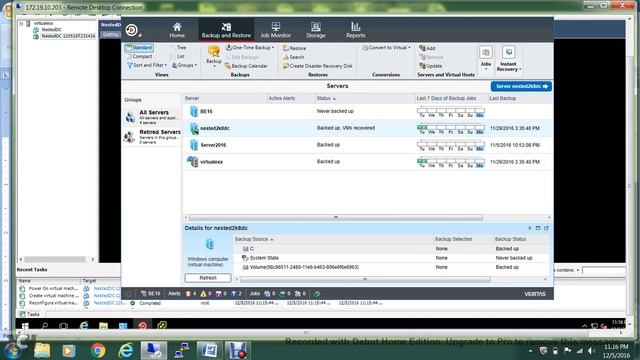
Task: Open One-Time Backup dropdown
Action: (250, 48)
